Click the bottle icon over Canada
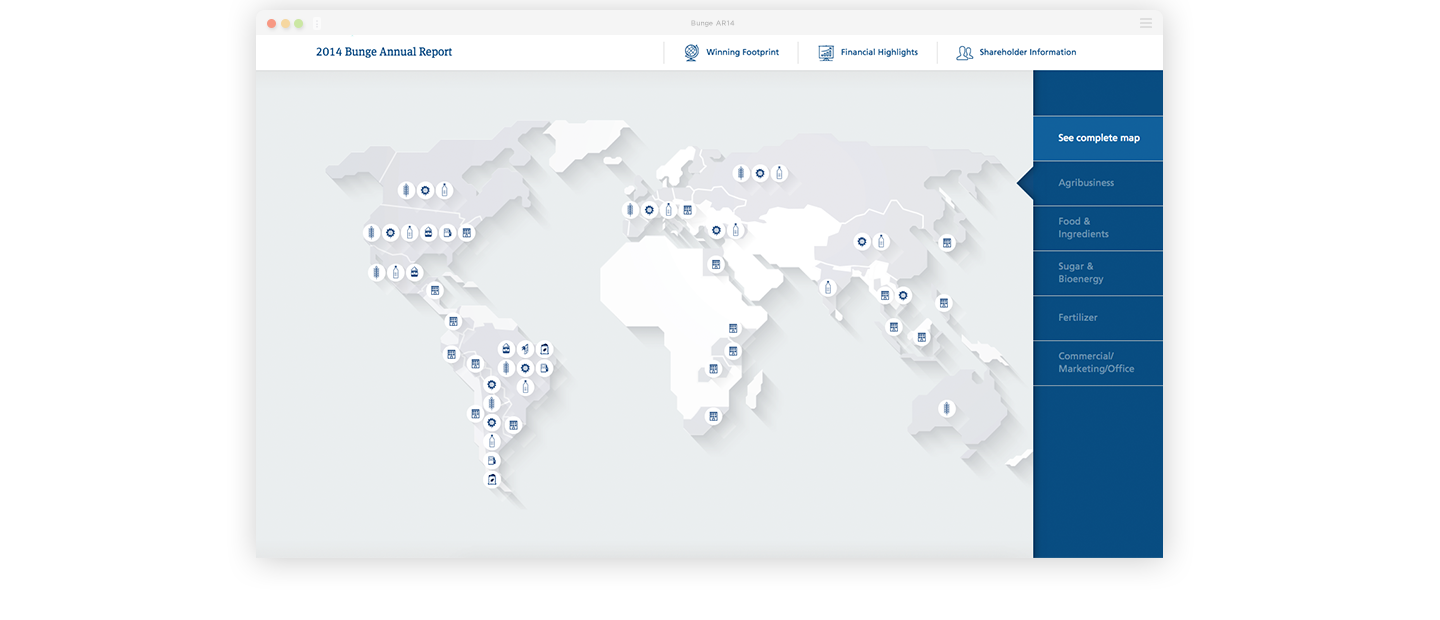This screenshot has width=1440, height=620. 444,190
